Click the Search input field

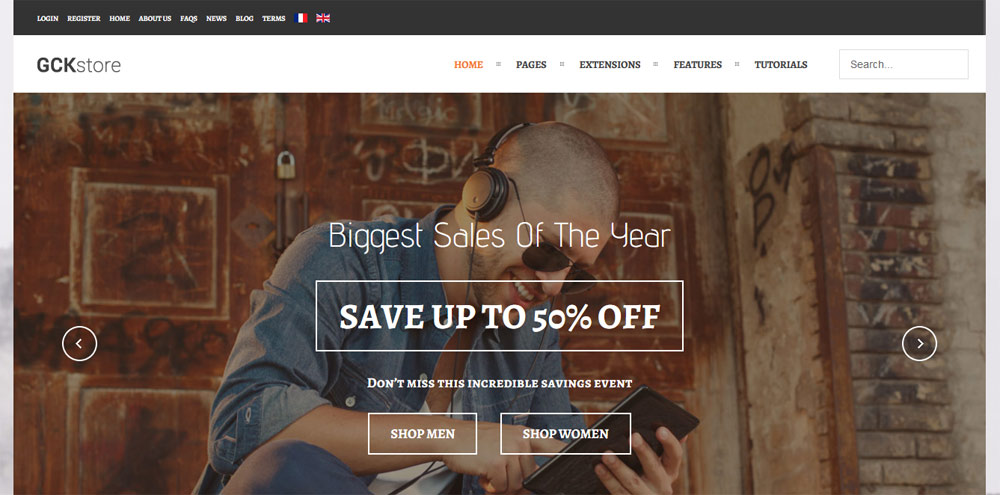(904, 64)
